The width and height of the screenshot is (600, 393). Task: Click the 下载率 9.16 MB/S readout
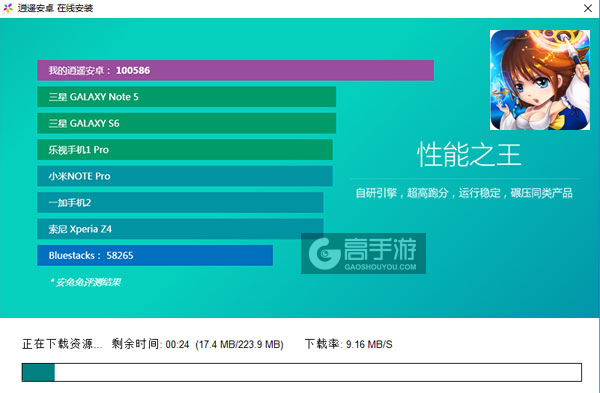(x=349, y=344)
